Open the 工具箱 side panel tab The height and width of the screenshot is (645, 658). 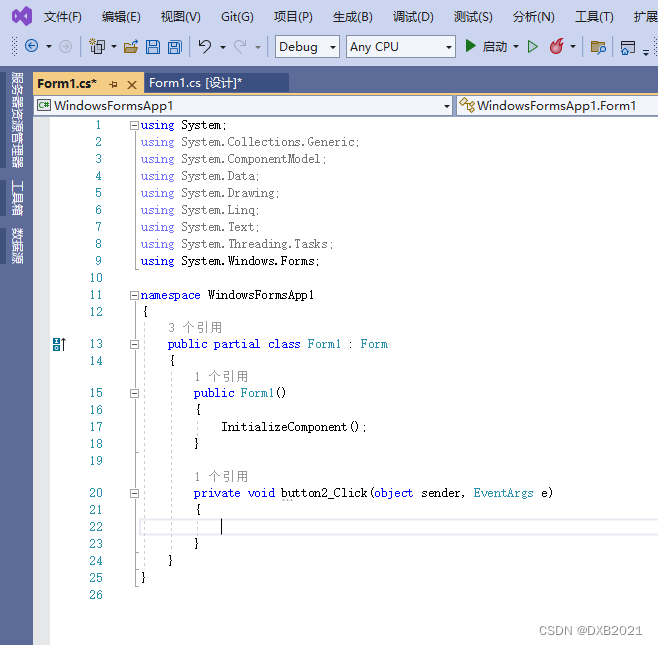17,198
